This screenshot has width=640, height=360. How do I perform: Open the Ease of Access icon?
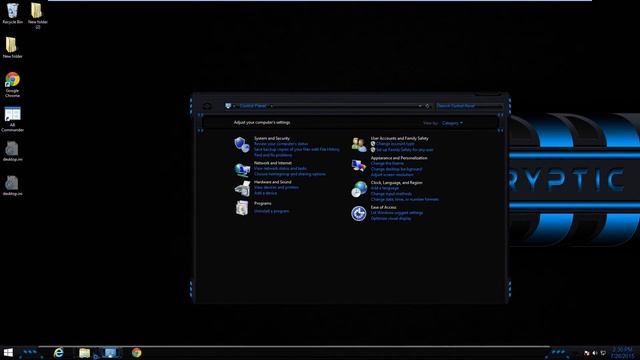click(x=359, y=213)
